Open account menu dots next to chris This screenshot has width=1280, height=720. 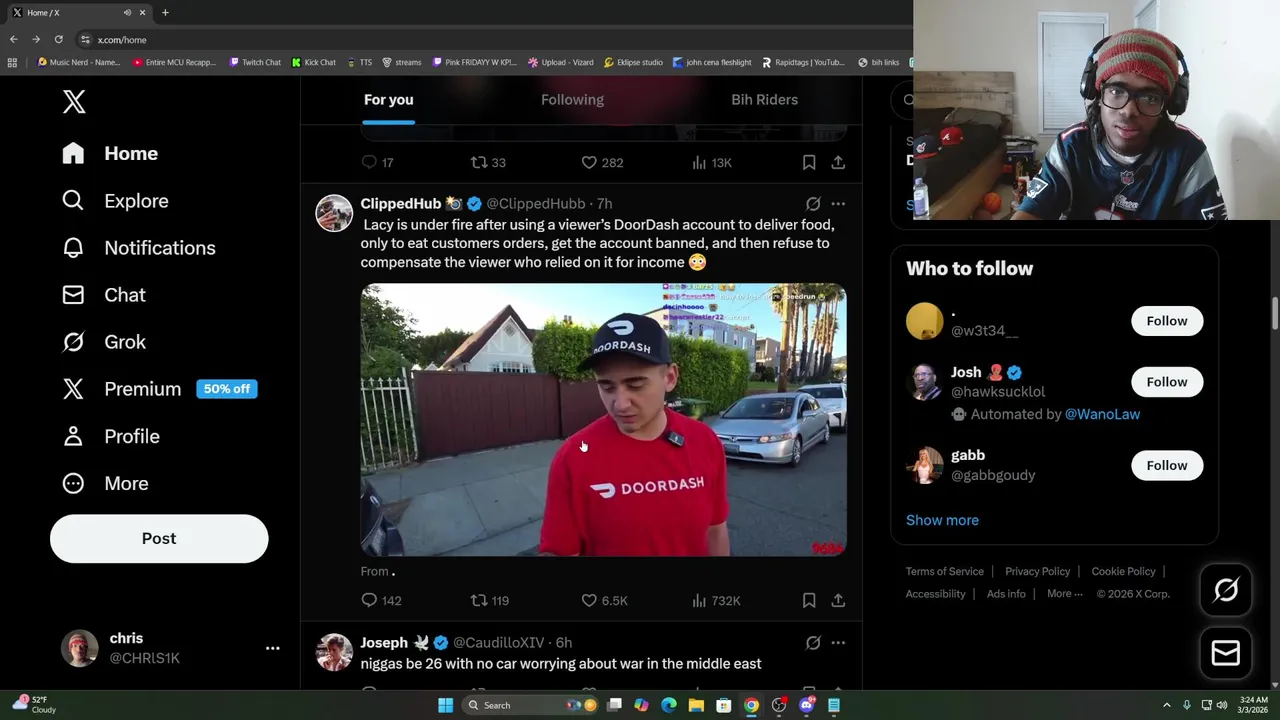point(272,648)
